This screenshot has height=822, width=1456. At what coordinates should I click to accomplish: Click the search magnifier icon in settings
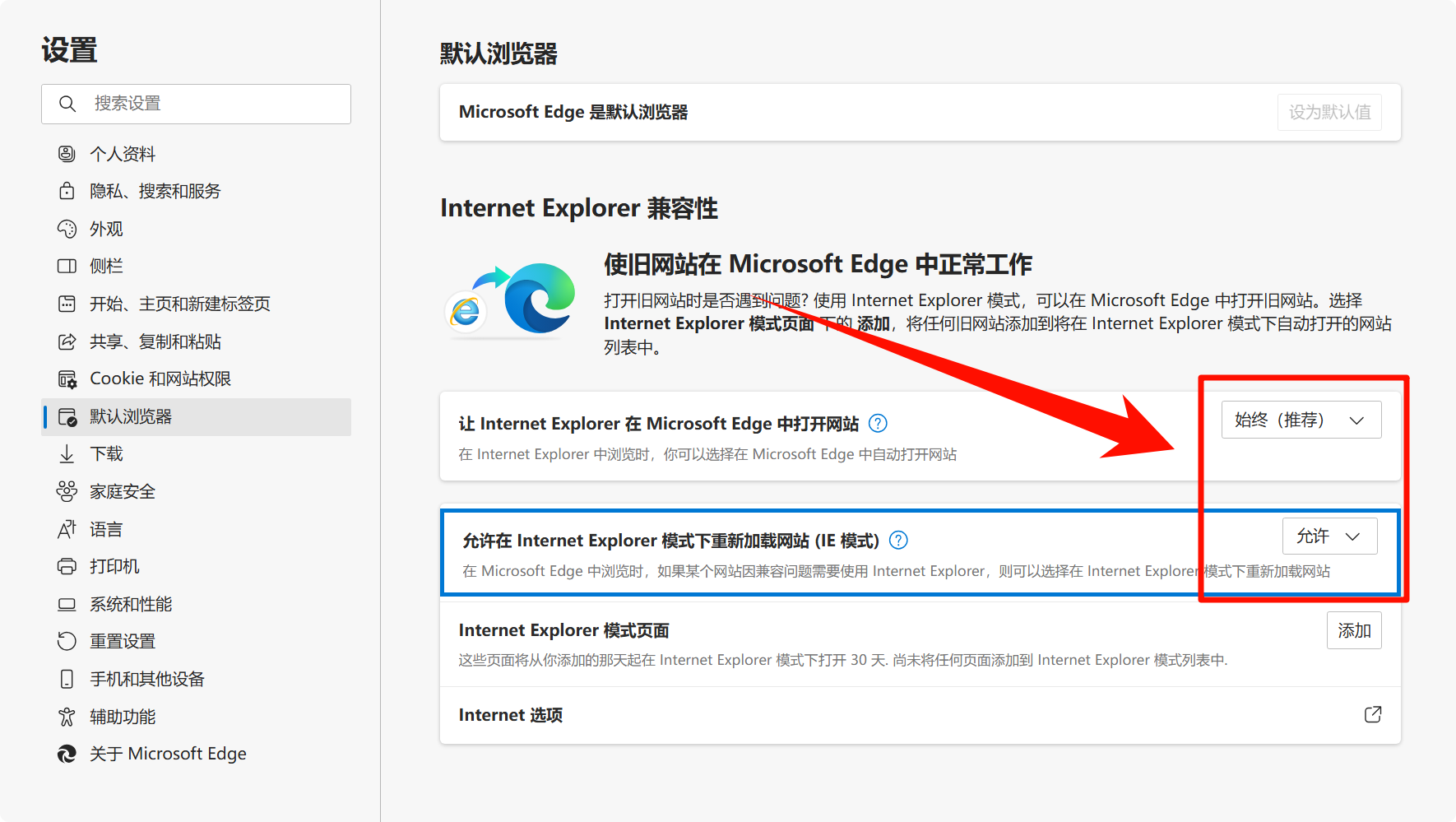67,104
